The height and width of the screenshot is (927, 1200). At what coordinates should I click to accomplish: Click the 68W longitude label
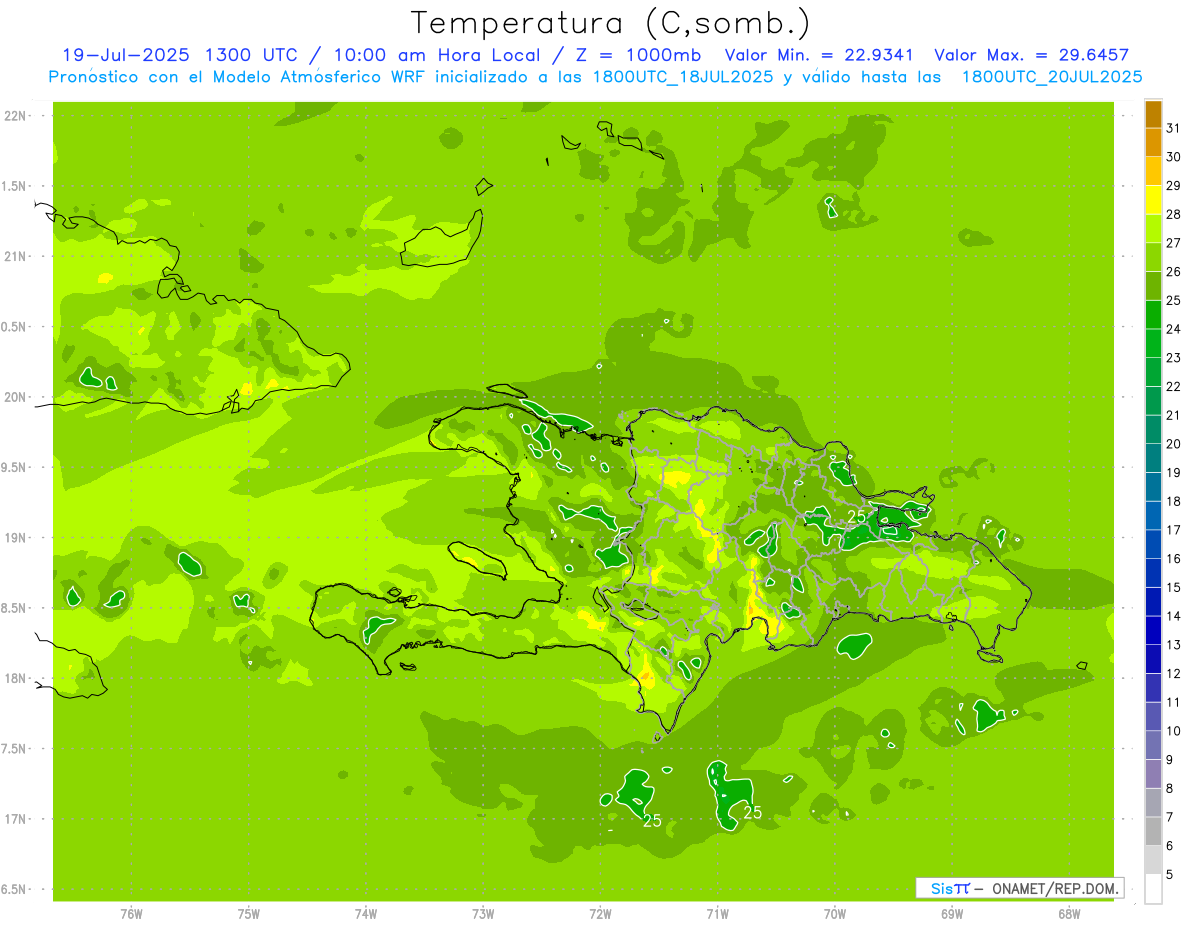coord(1069,913)
